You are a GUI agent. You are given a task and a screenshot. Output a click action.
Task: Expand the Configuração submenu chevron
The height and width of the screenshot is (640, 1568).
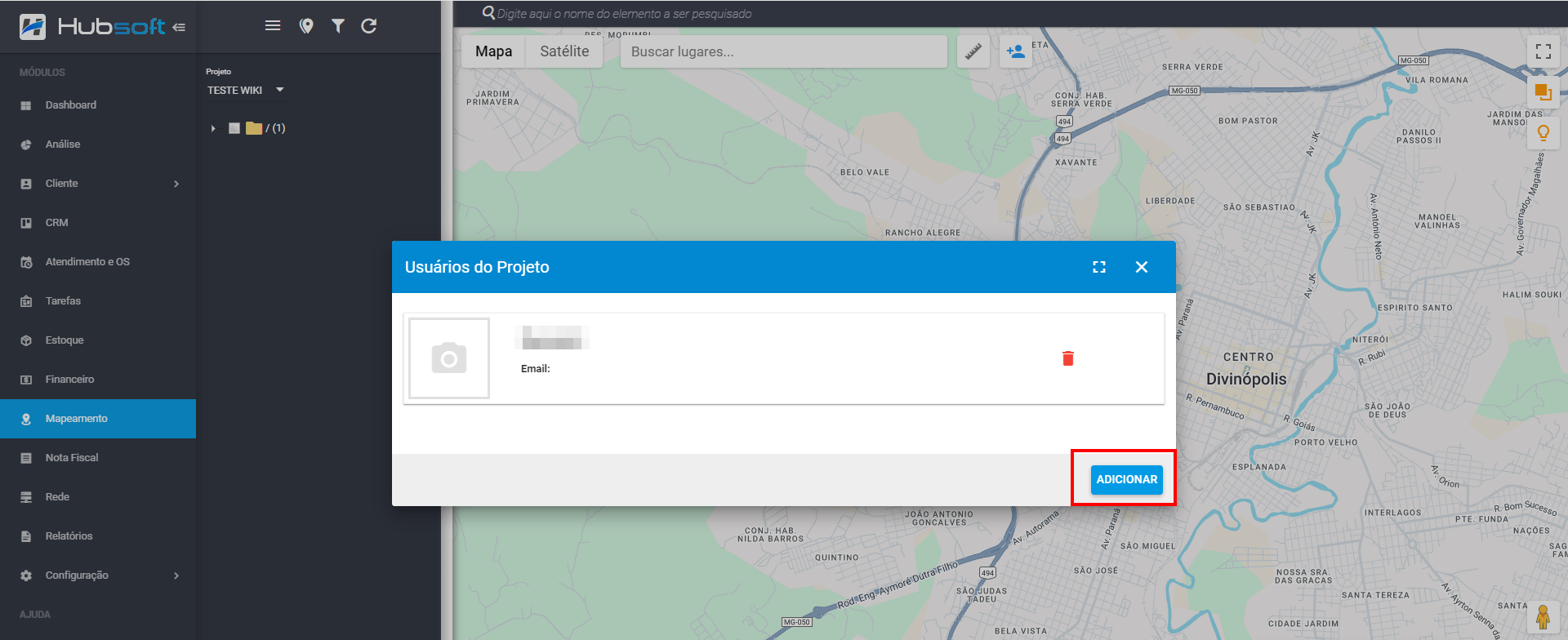176,576
